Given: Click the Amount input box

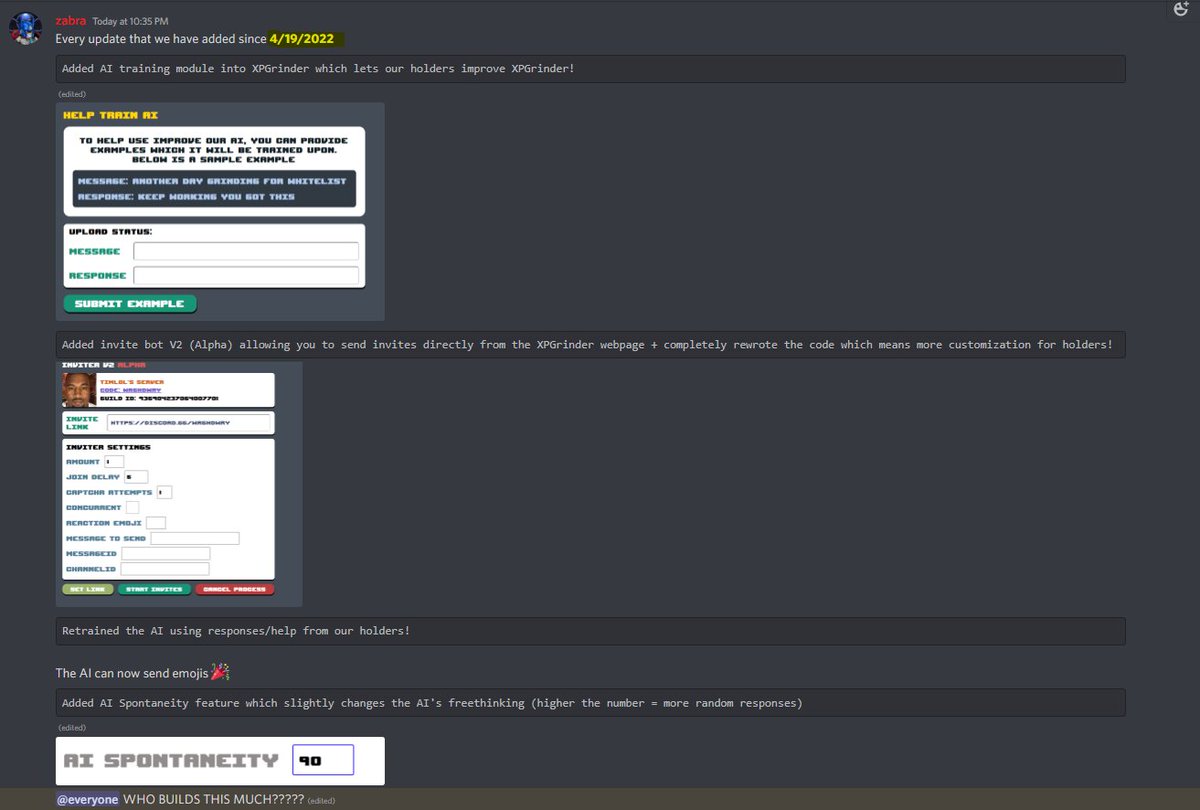Looking at the screenshot, I should click(114, 462).
